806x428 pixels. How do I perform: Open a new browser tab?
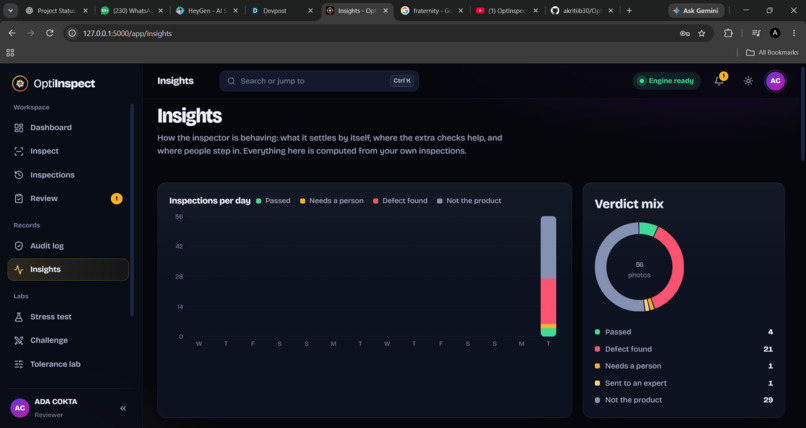click(x=629, y=10)
